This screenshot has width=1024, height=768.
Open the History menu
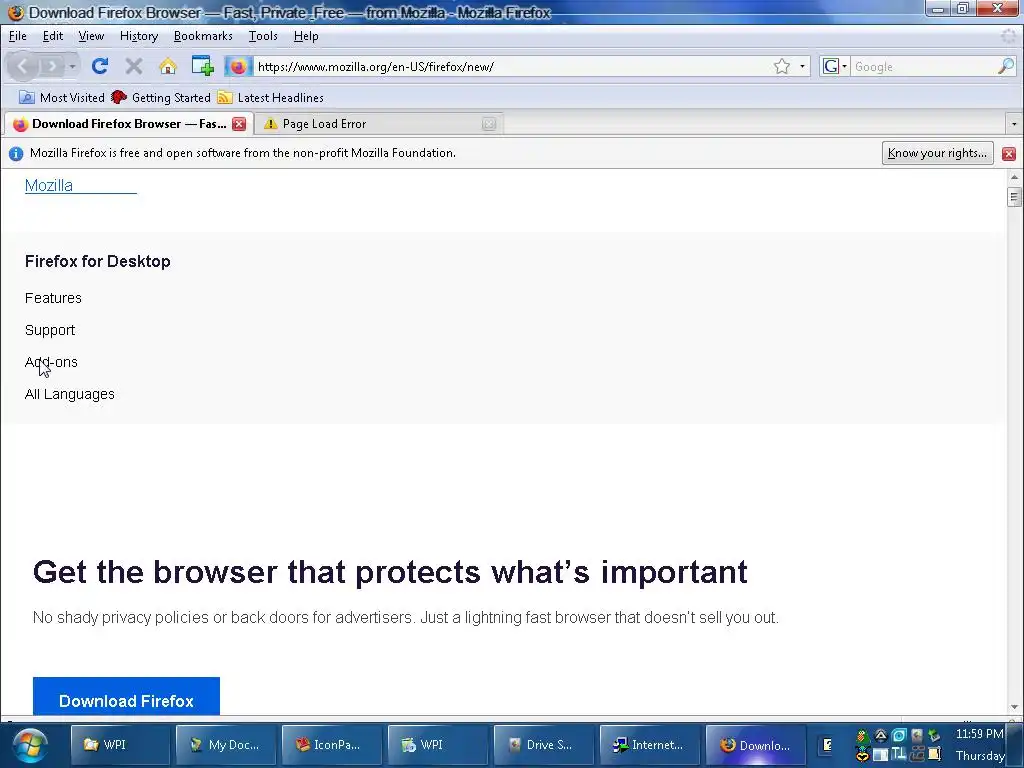pos(138,36)
